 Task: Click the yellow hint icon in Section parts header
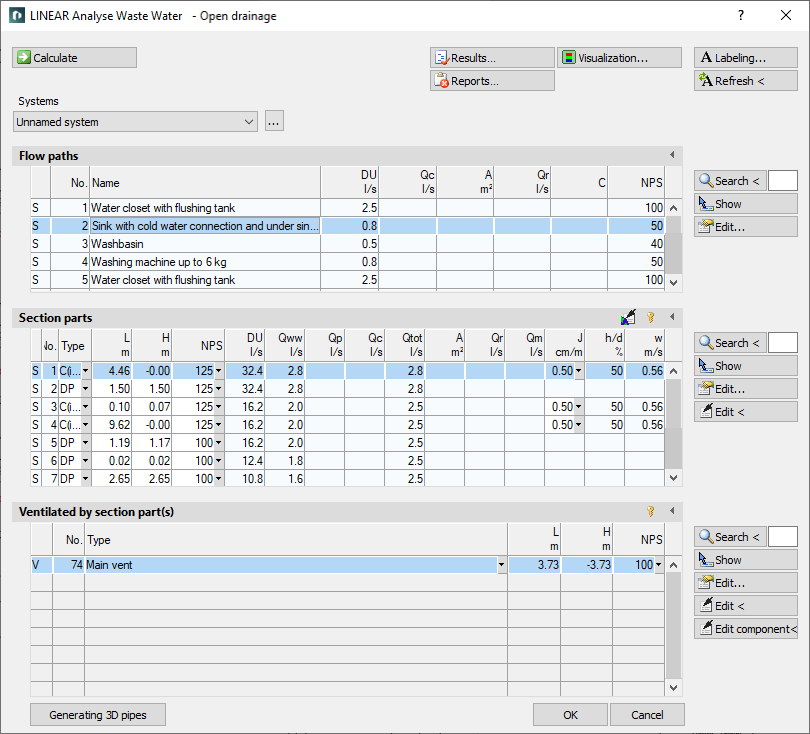(651, 317)
